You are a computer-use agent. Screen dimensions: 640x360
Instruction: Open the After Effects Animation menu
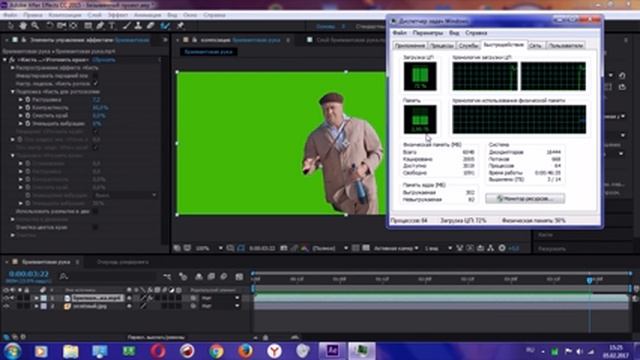point(147,15)
